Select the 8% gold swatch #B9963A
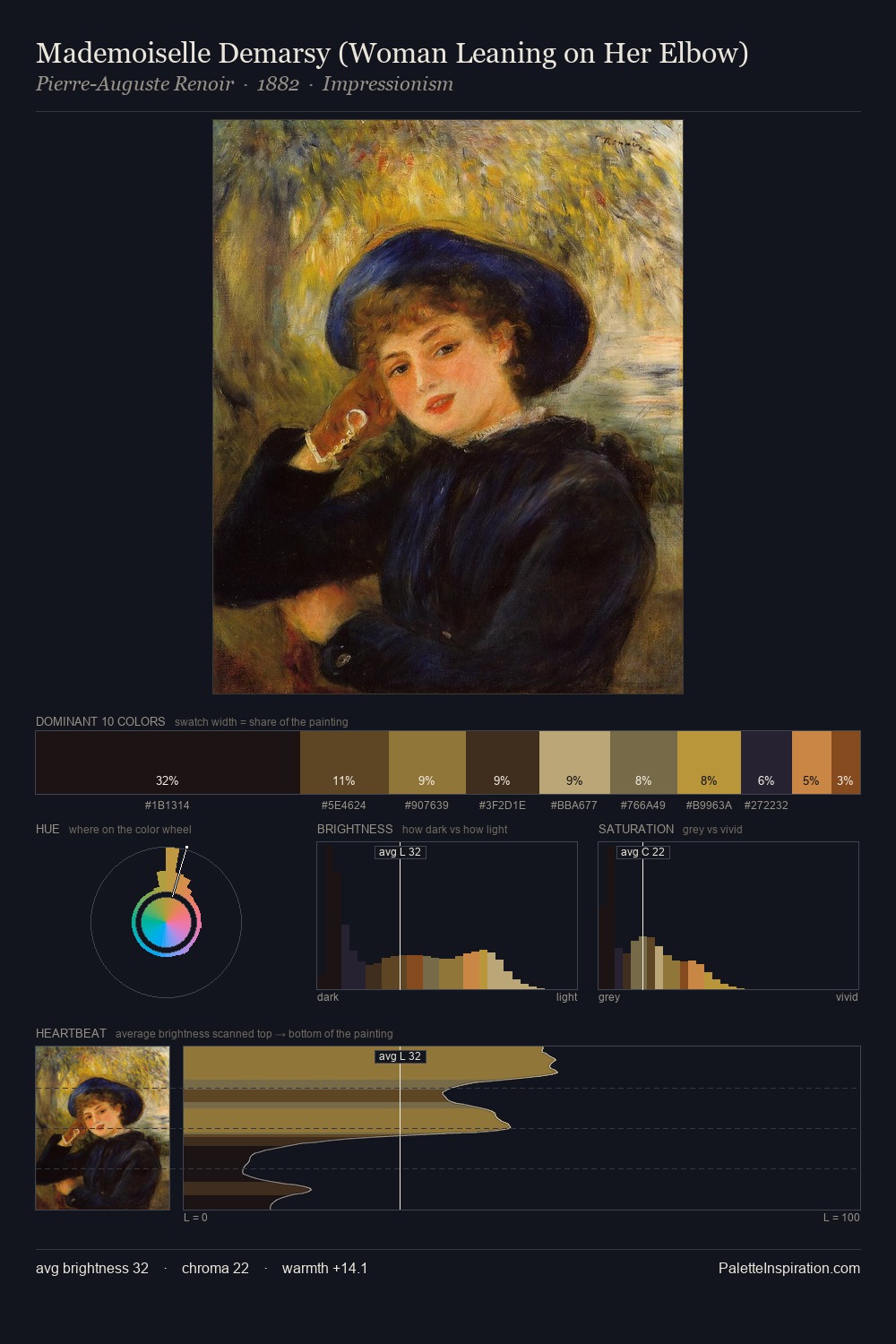 [709, 762]
